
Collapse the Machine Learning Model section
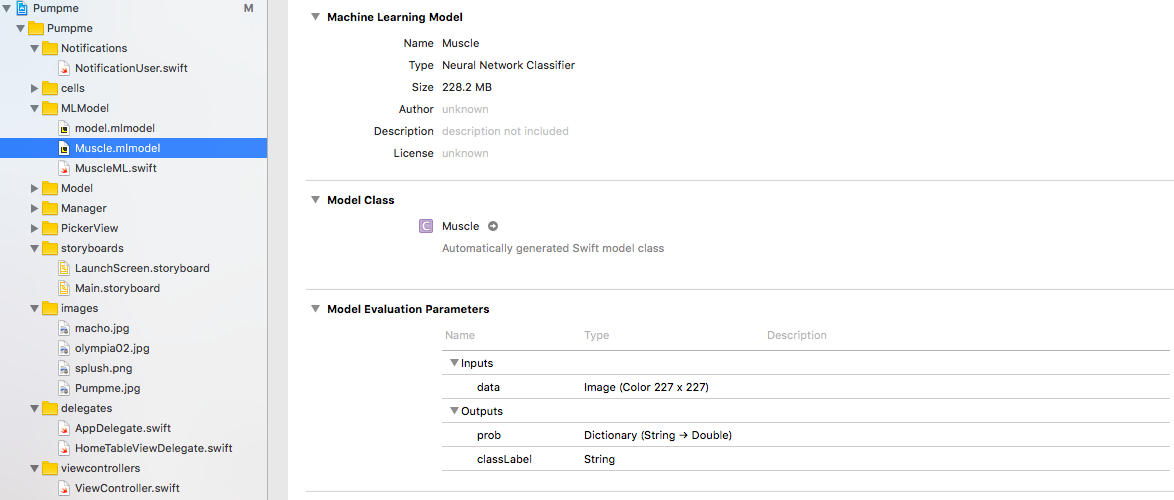[315, 17]
